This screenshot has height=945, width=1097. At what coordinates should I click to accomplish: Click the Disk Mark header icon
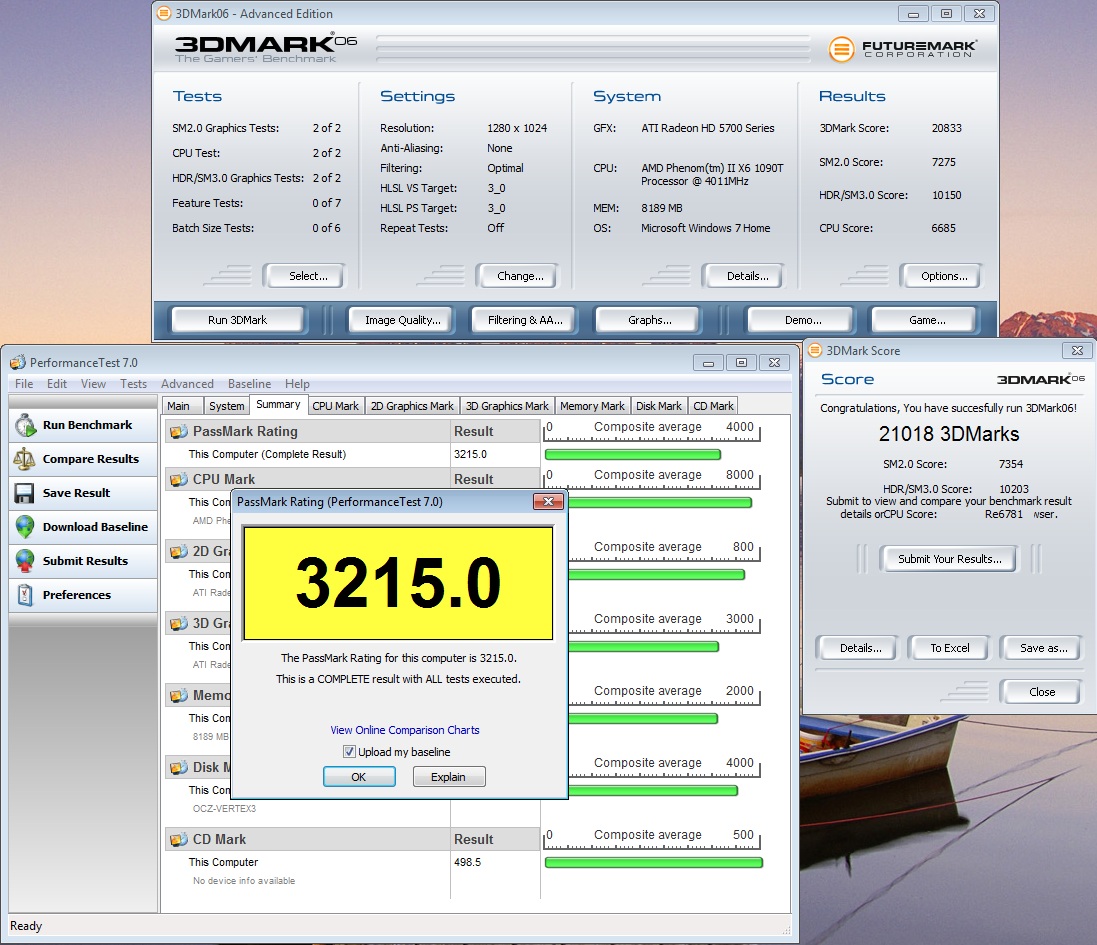(x=179, y=767)
